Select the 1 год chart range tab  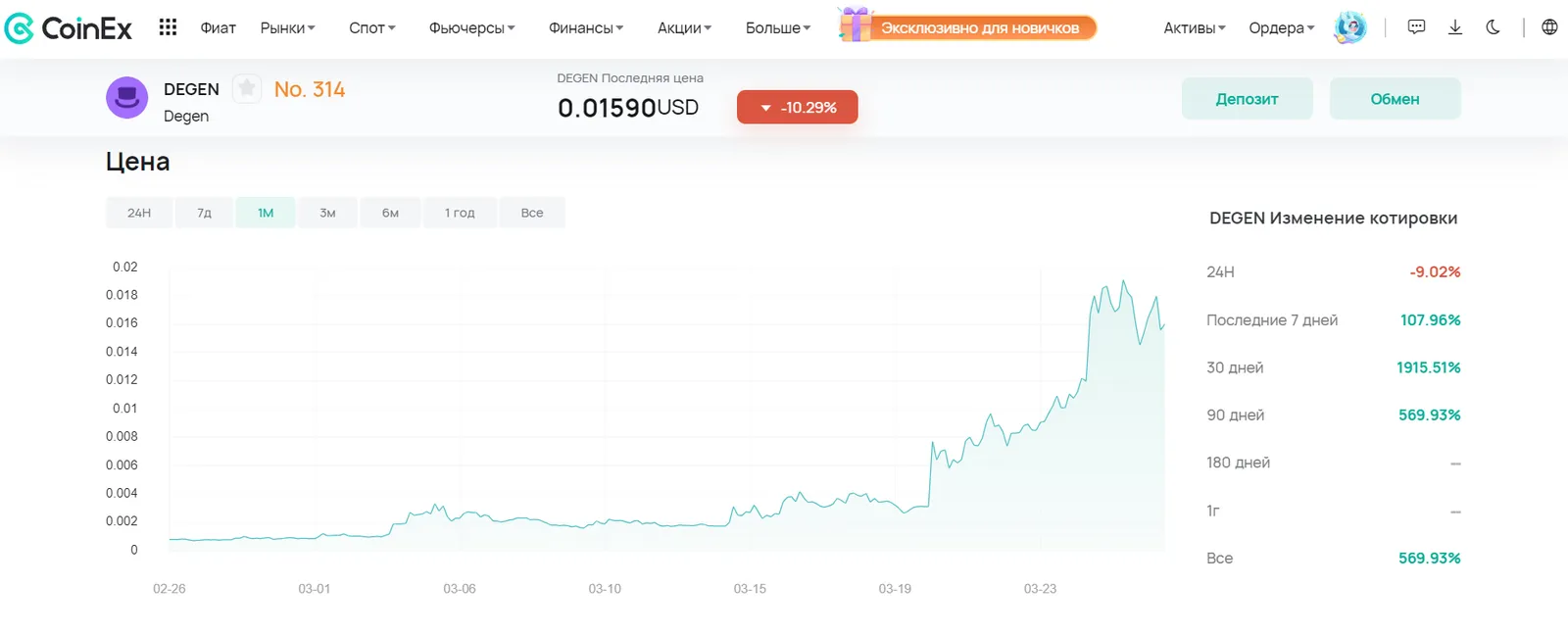(x=460, y=213)
